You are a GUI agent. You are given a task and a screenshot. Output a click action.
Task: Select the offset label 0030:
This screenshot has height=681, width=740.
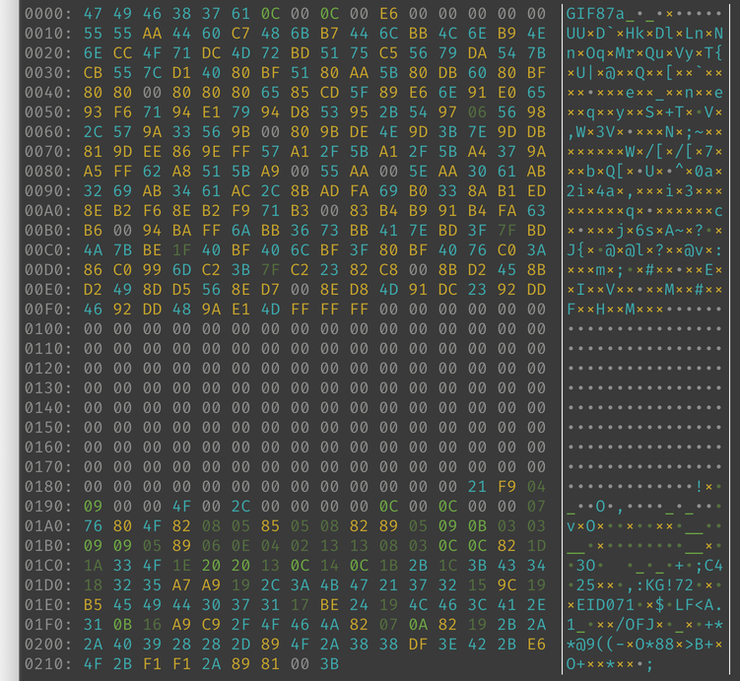48,73
